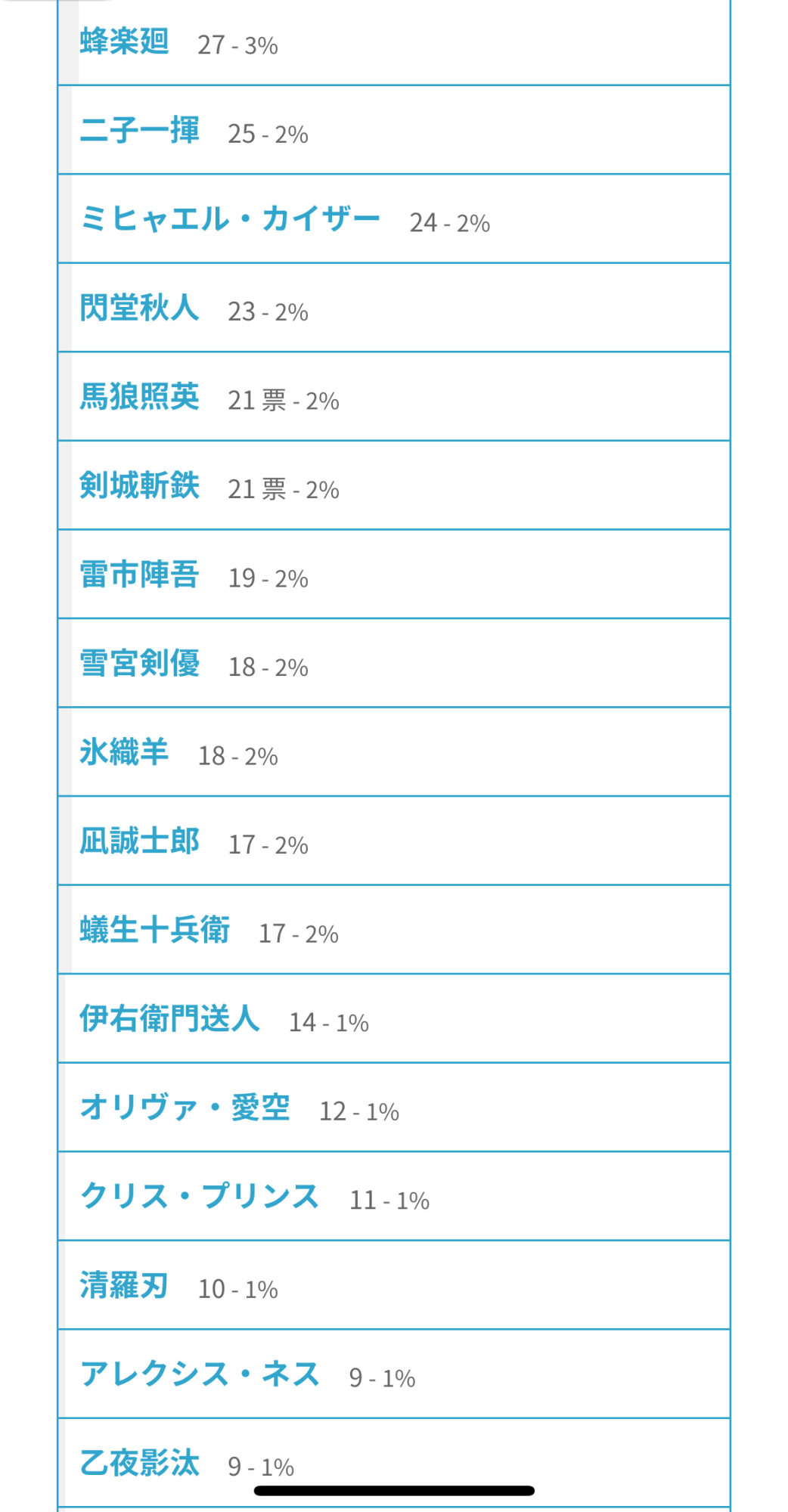Viewport: 788px width, 1512px height.
Task: Click the 21 票 count beside 馬狼照英
Action: point(257,401)
